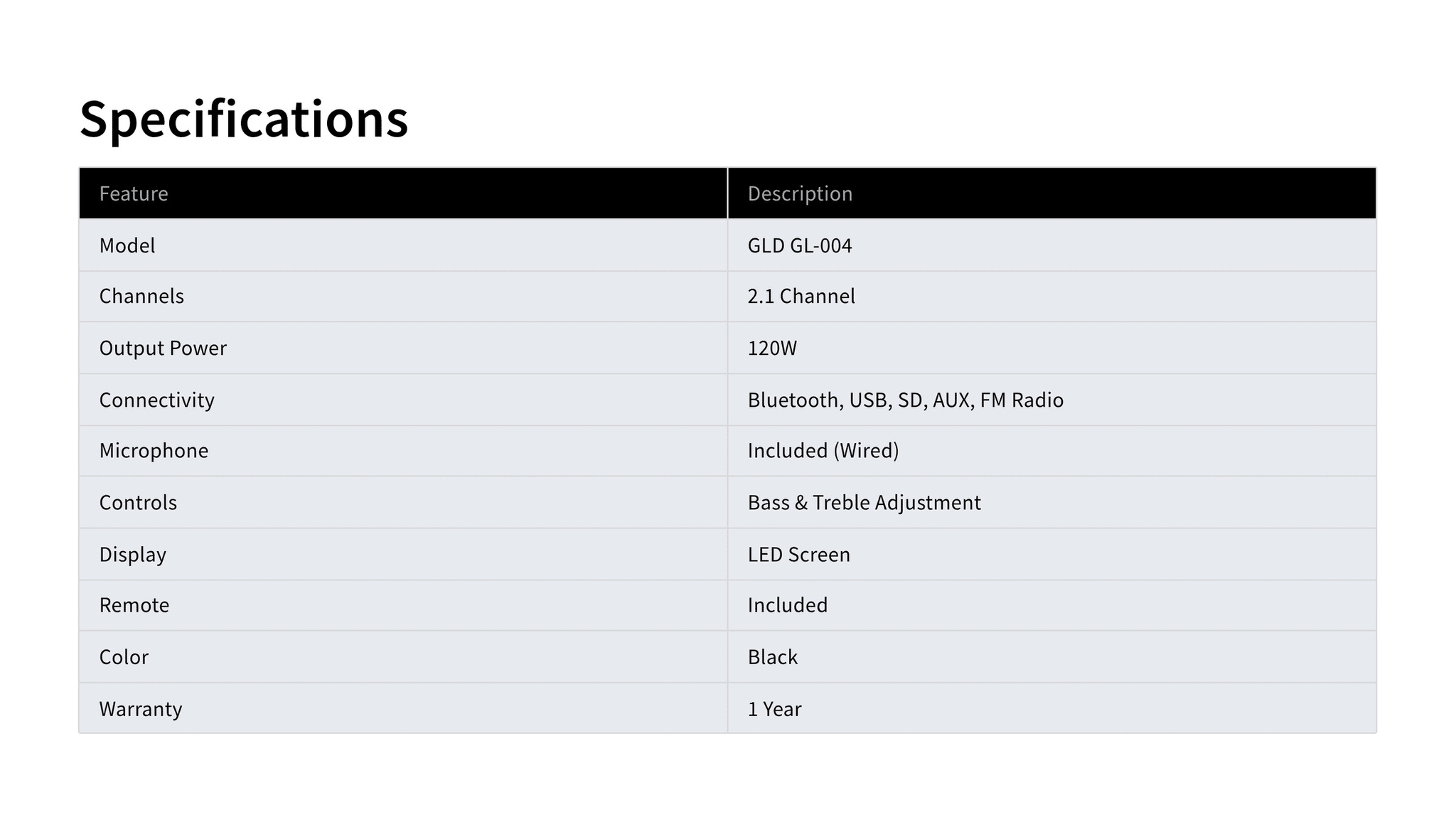The image size is (1456, 820).
Task: Click the Display row label
Action: click(x=132, y=554)
